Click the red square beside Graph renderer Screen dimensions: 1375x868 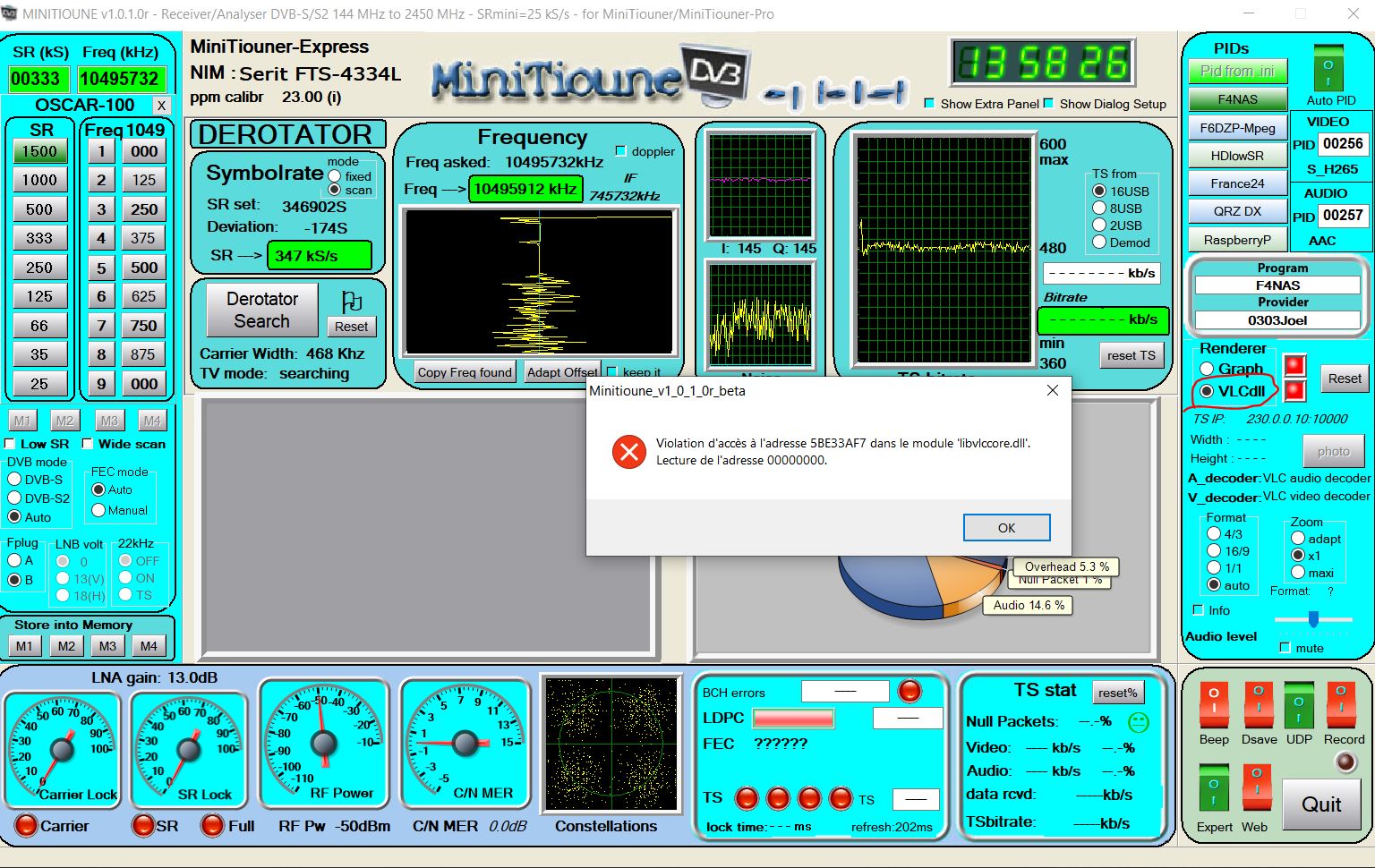coord(1294,365)
